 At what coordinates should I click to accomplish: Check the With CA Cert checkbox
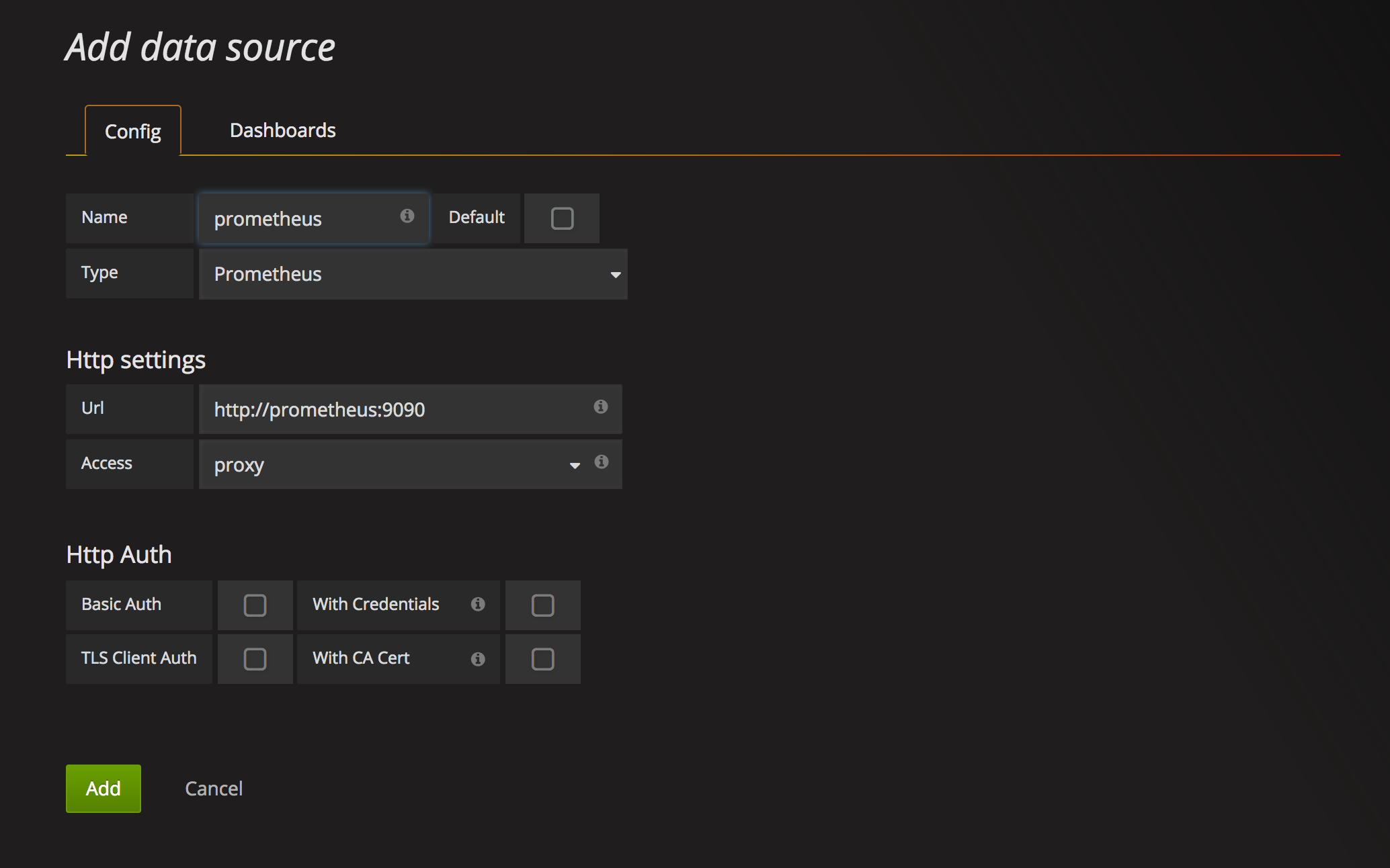[542, 659]
